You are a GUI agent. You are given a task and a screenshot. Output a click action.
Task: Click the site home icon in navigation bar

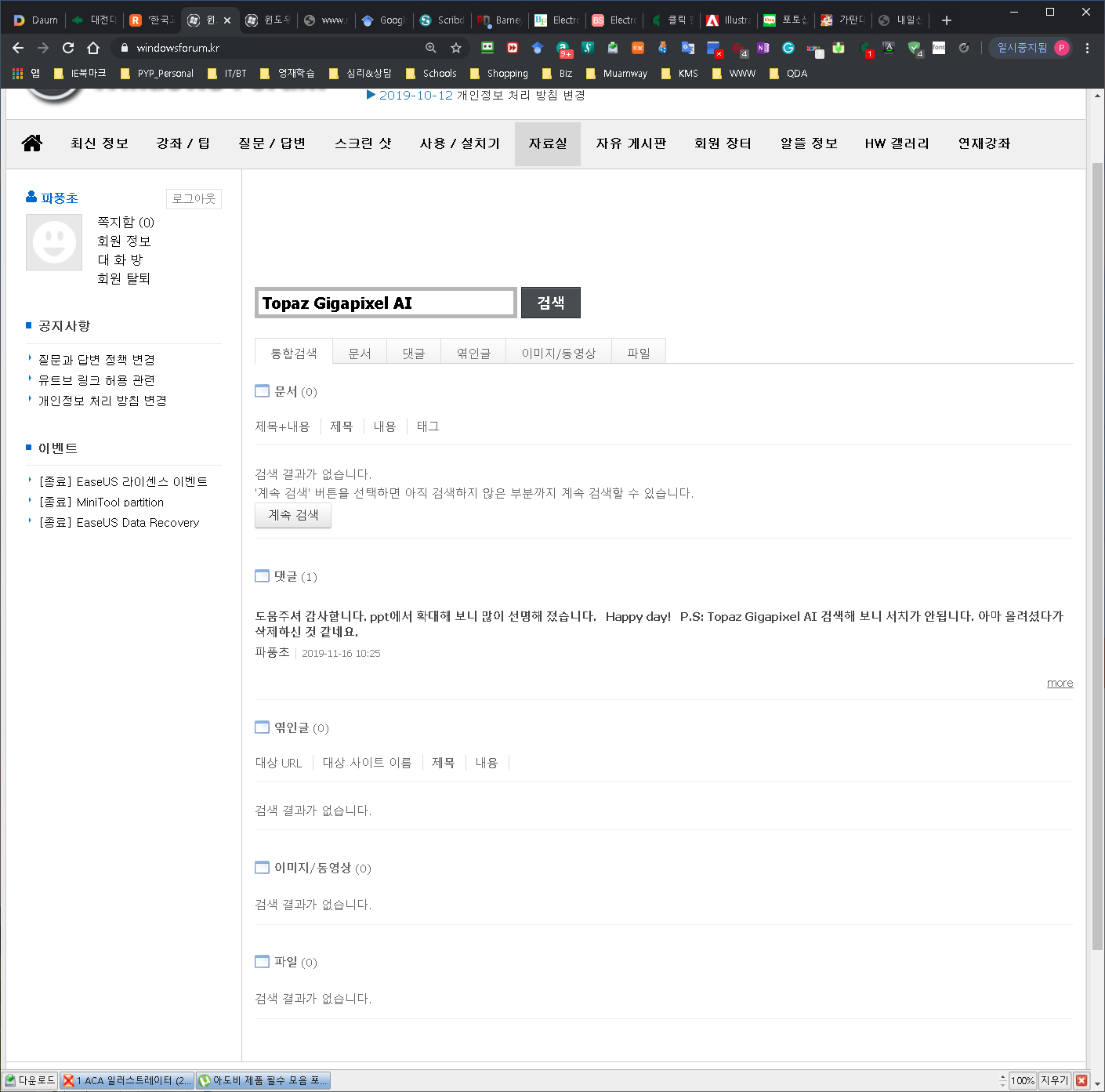point(32,143)
